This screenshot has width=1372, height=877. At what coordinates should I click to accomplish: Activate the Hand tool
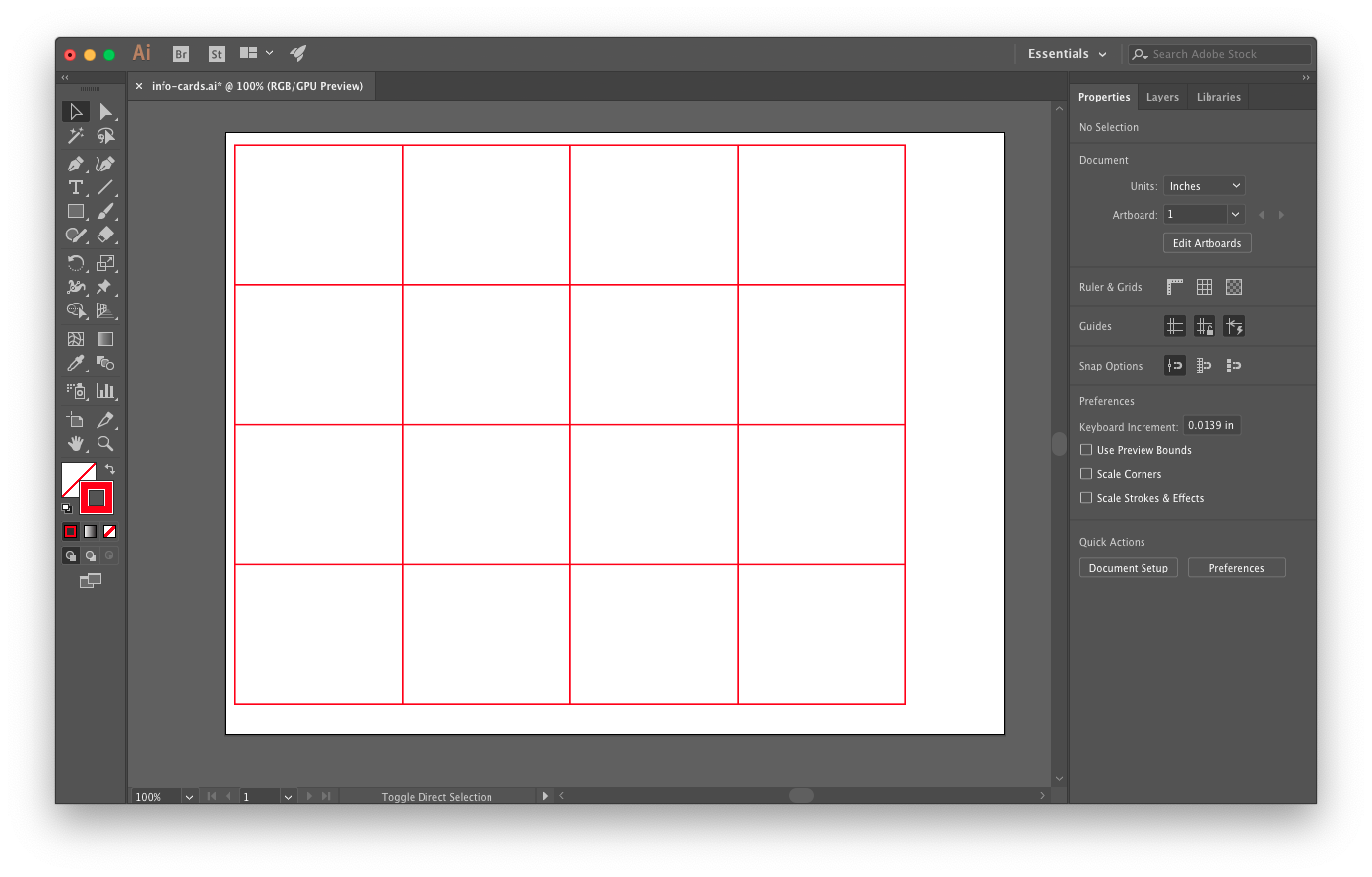(76, 443)
